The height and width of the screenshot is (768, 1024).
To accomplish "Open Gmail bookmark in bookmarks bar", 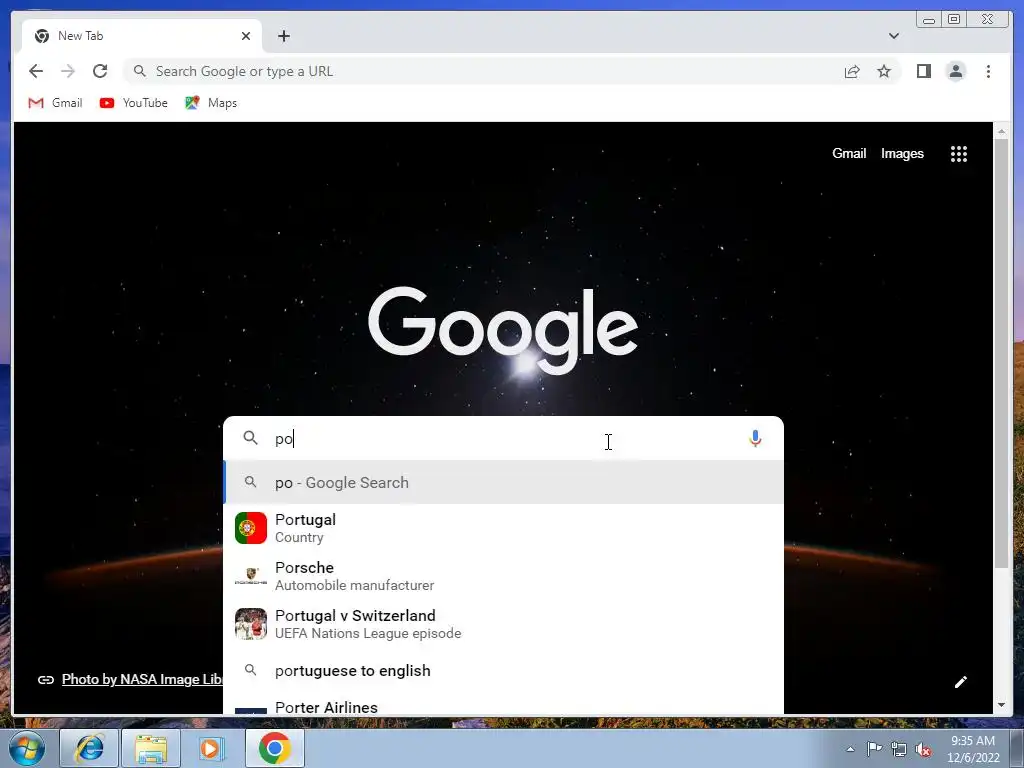I will tap(56, 103).
